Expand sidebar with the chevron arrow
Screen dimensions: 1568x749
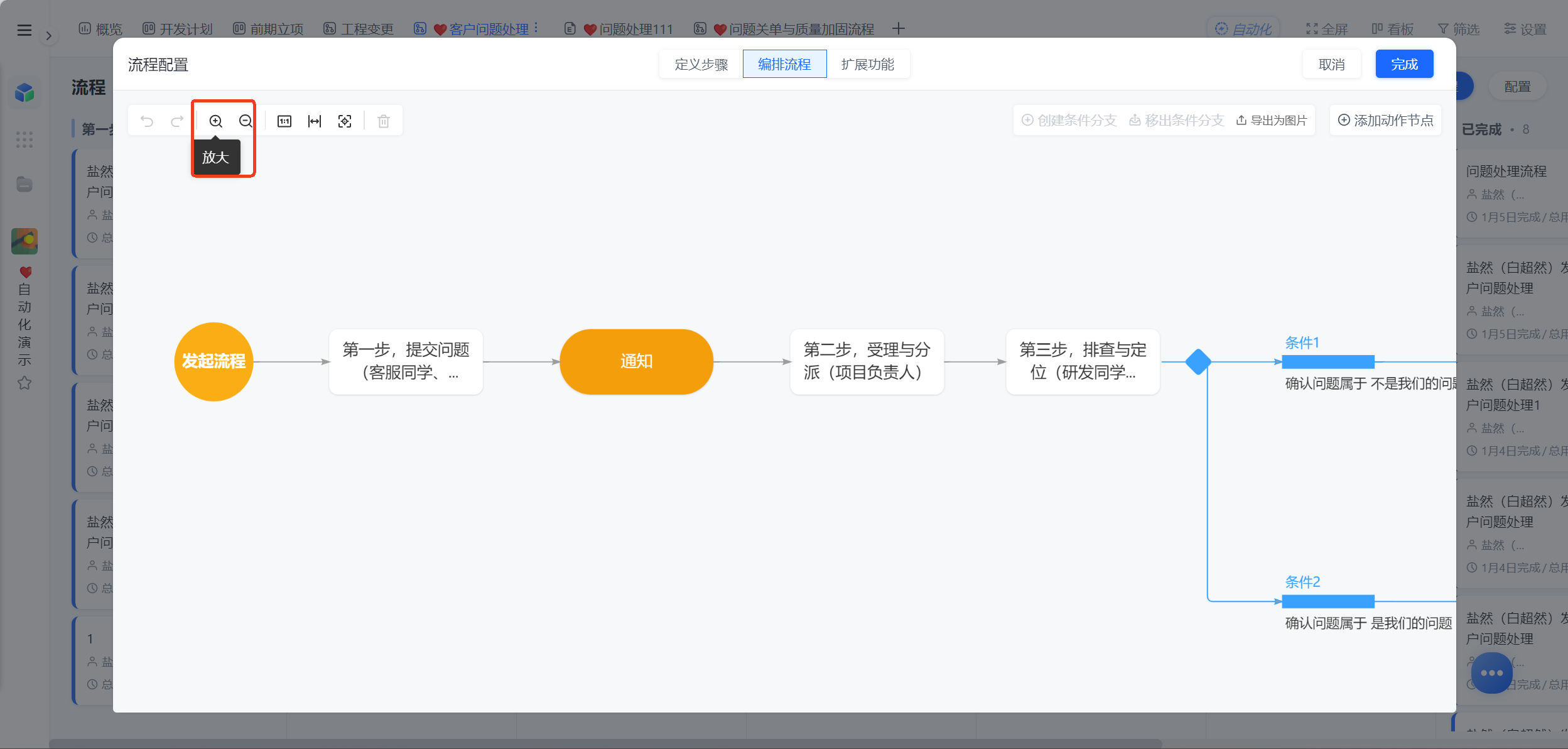48,36
